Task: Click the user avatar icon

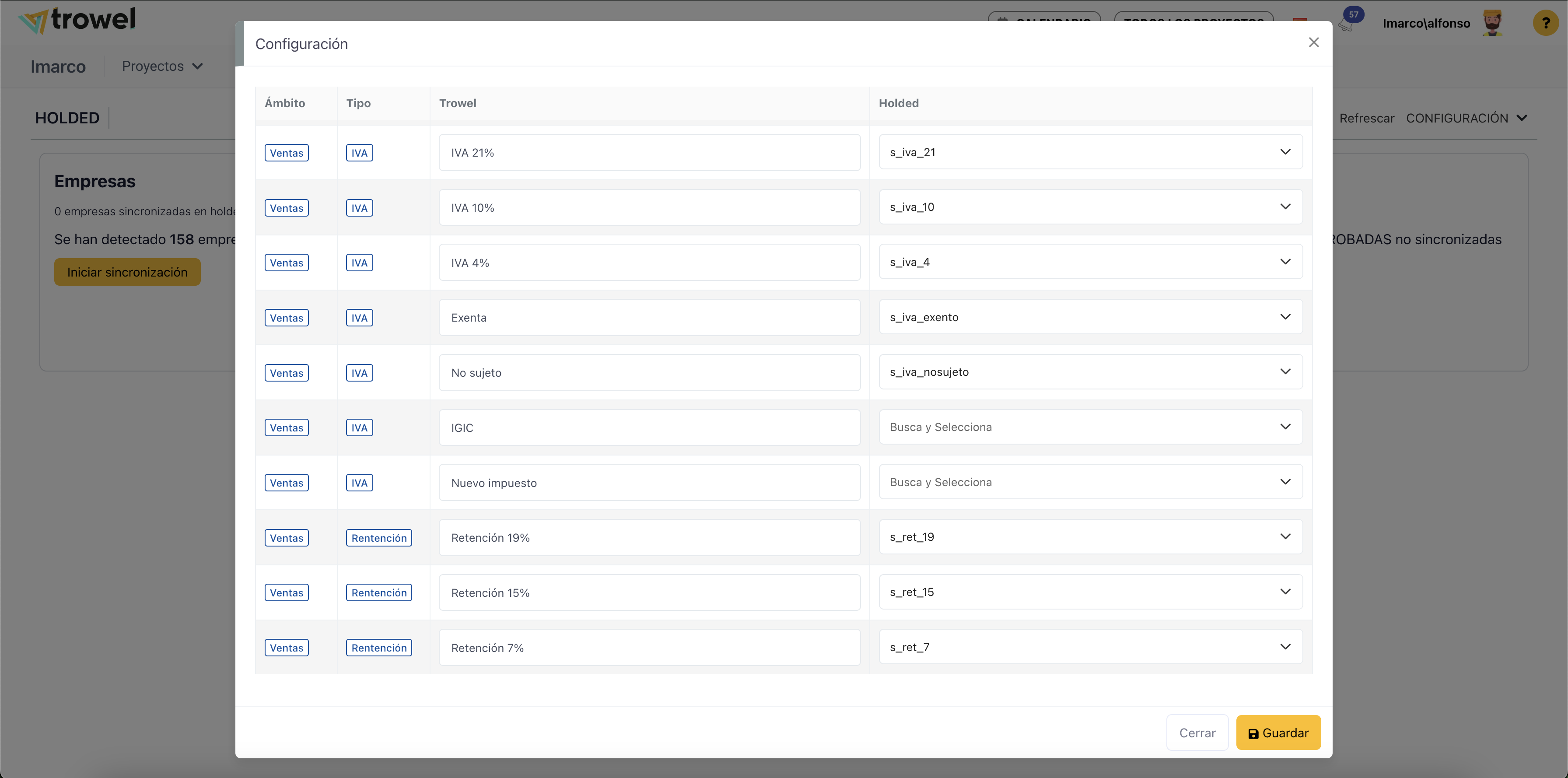Action: [1491, 23]
